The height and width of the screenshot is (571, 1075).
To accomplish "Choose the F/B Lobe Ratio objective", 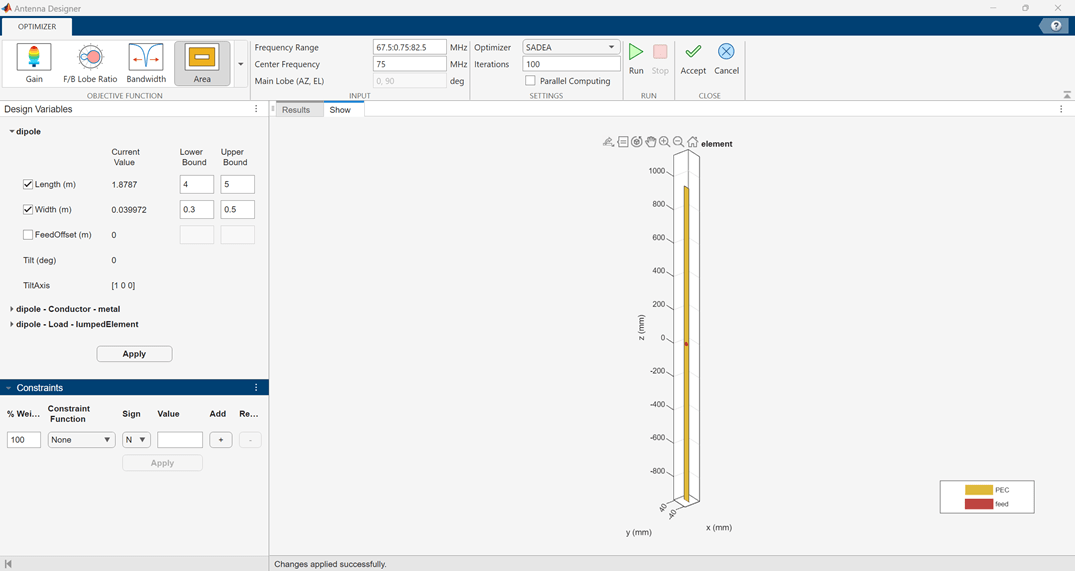I will [90, 63].
